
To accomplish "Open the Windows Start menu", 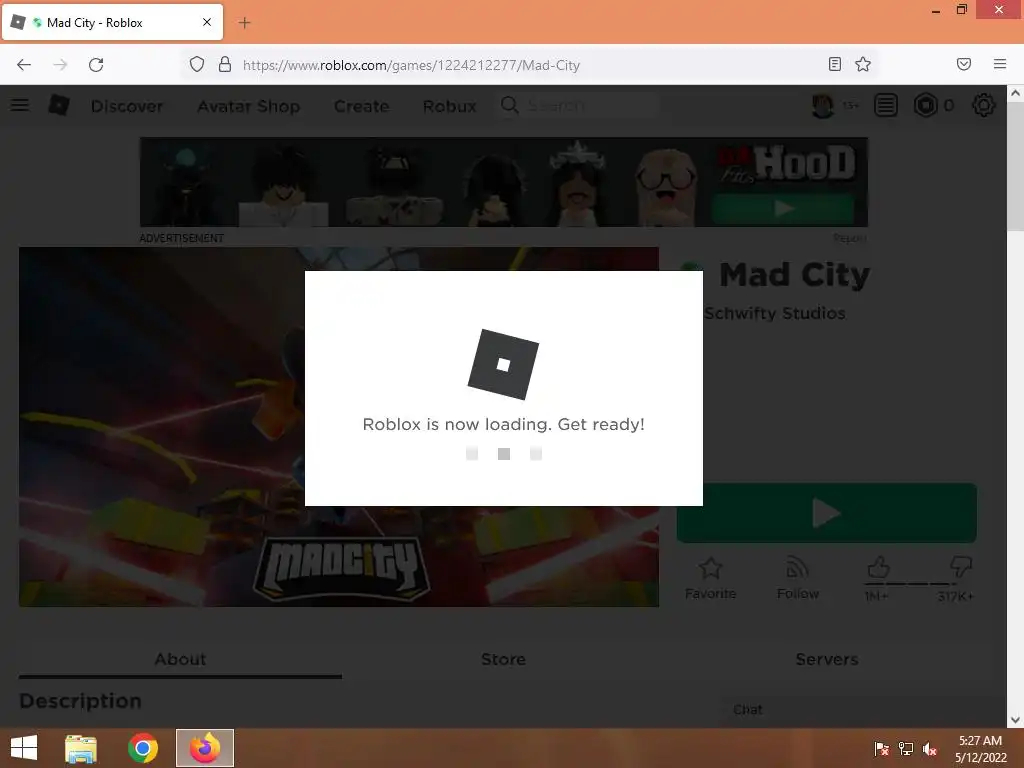I will coord(24,748).
